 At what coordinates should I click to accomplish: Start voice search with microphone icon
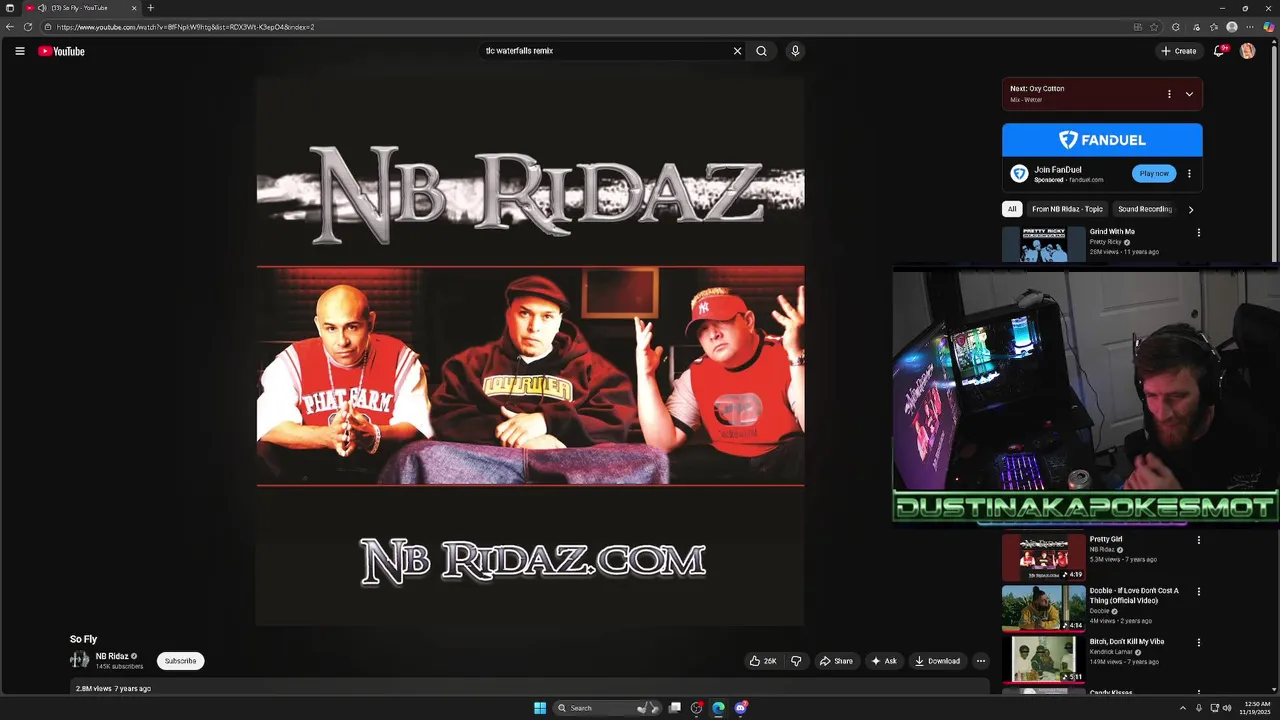tap(795, 51)
